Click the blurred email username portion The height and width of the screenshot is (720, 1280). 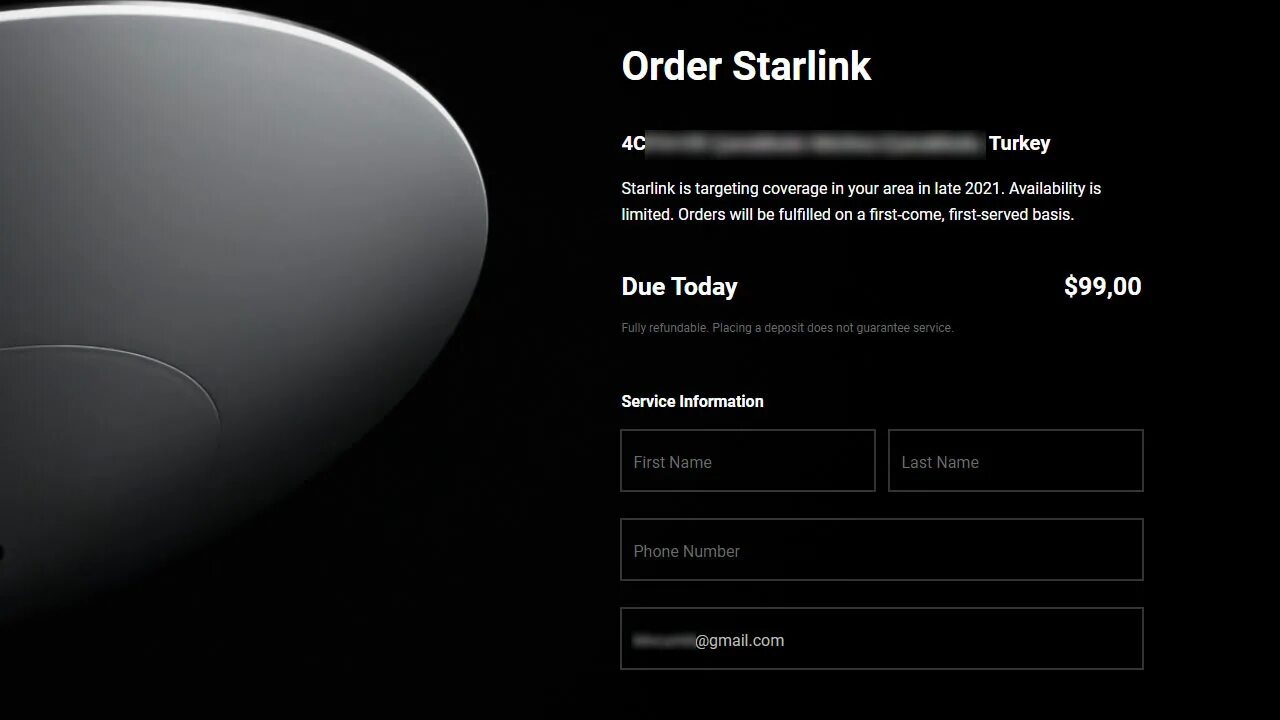(663, 640)
